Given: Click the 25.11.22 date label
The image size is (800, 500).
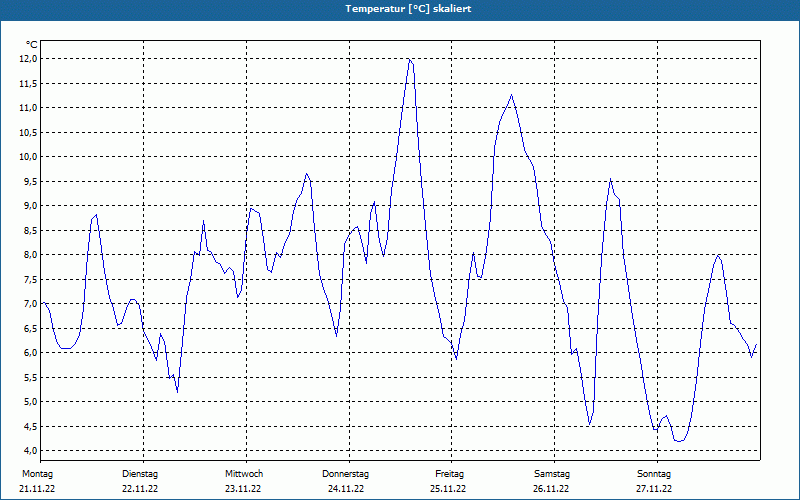Looking at the screenshot, I should click(x=448, y=489).
